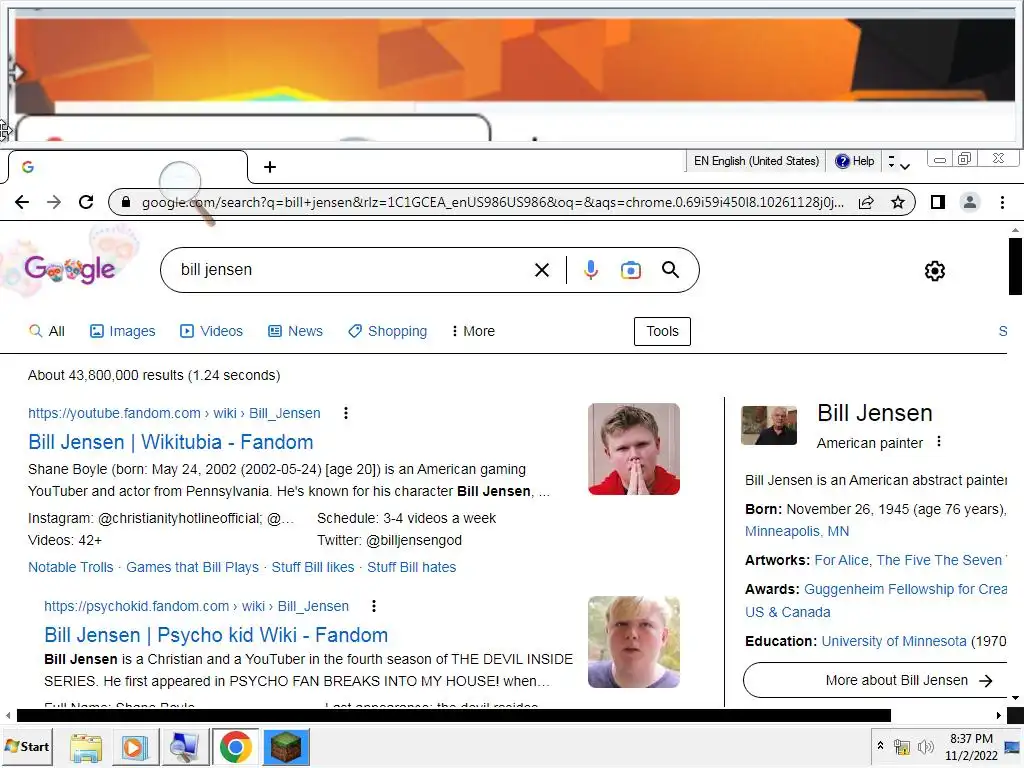Open knowledge panel Bill Jensen photo
The height and width of the screenshot is (768, 1024).
(769, 425)
